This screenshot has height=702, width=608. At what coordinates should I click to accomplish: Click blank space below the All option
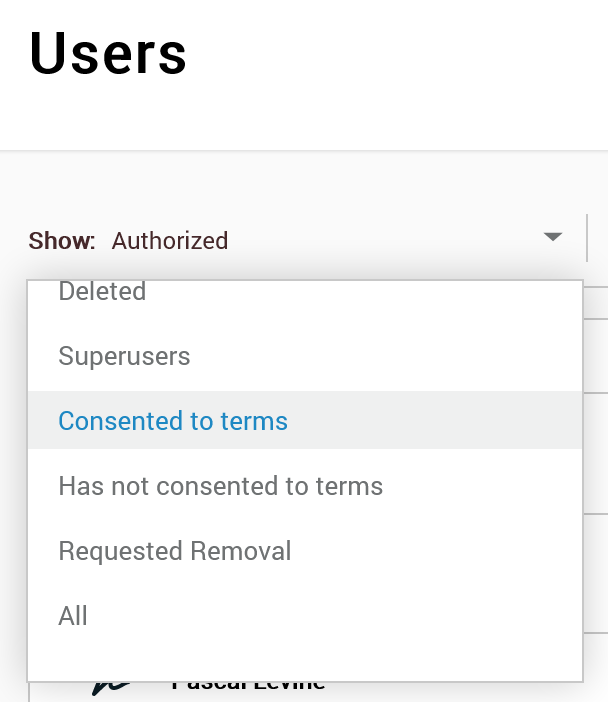[305, 662]
